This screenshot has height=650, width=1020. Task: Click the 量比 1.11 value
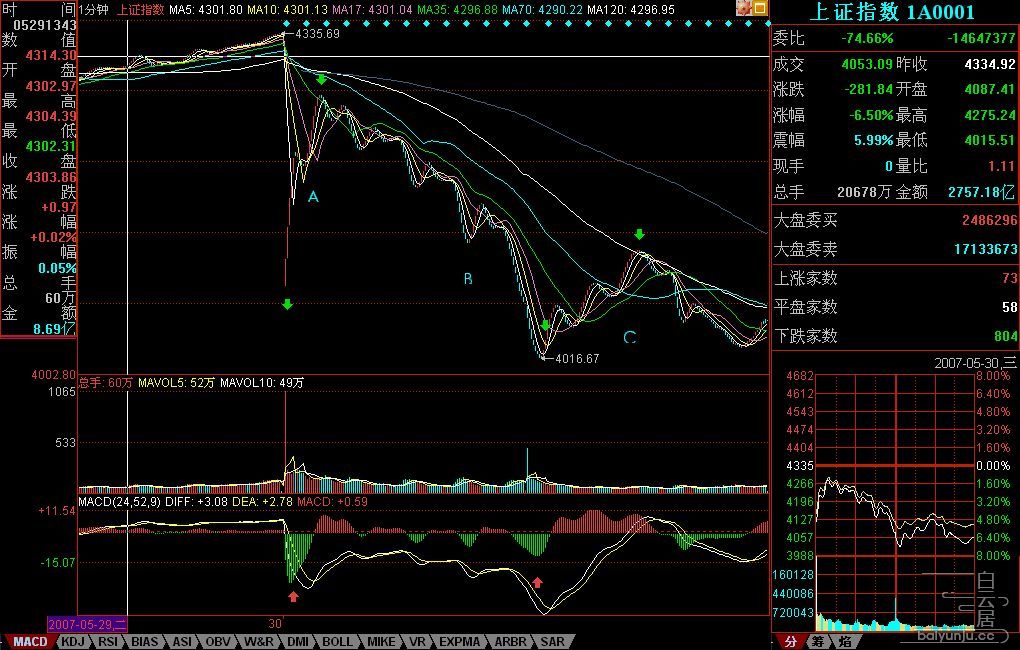[1001, 166]
